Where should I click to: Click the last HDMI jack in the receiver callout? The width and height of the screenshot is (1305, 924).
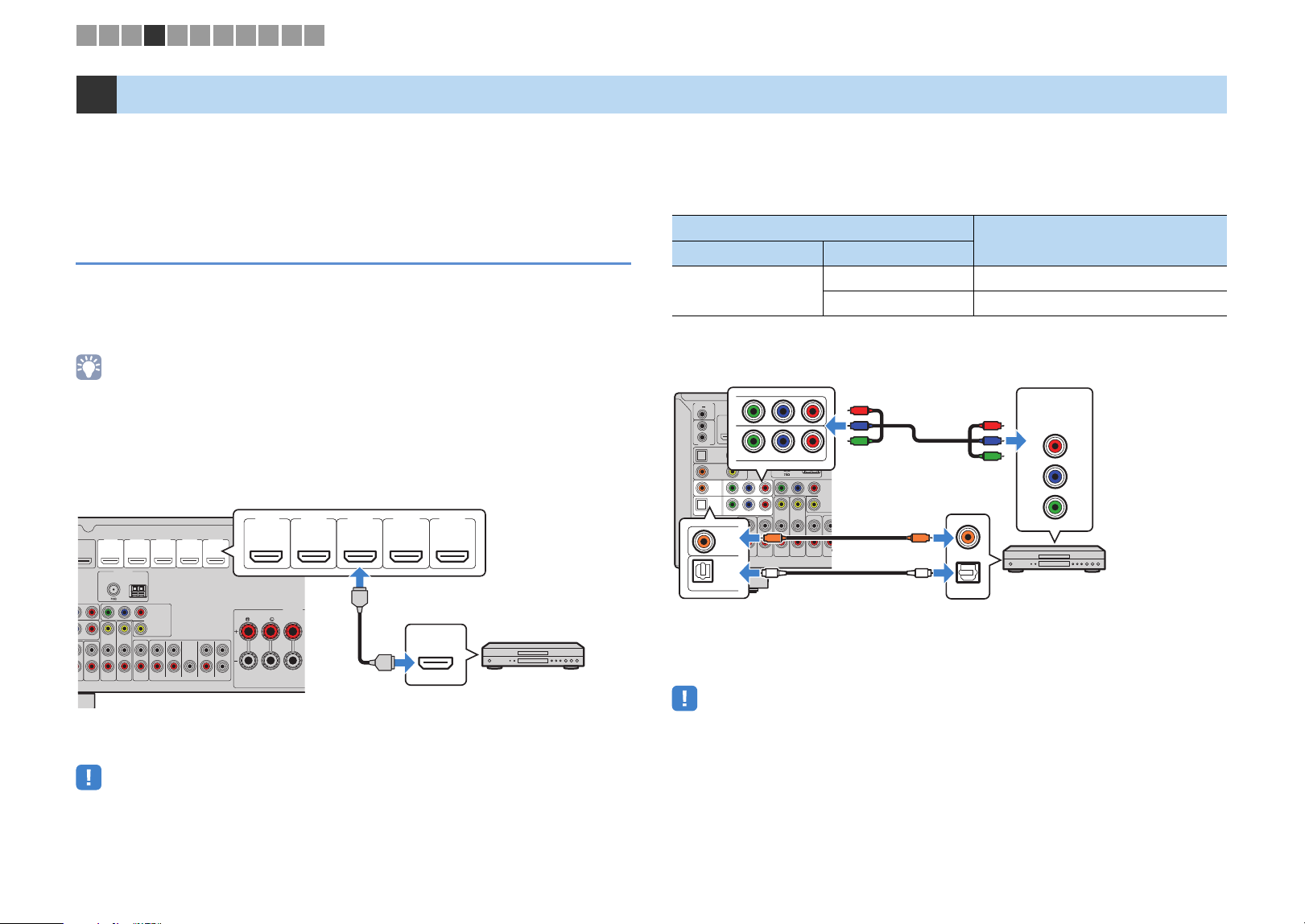452,555
